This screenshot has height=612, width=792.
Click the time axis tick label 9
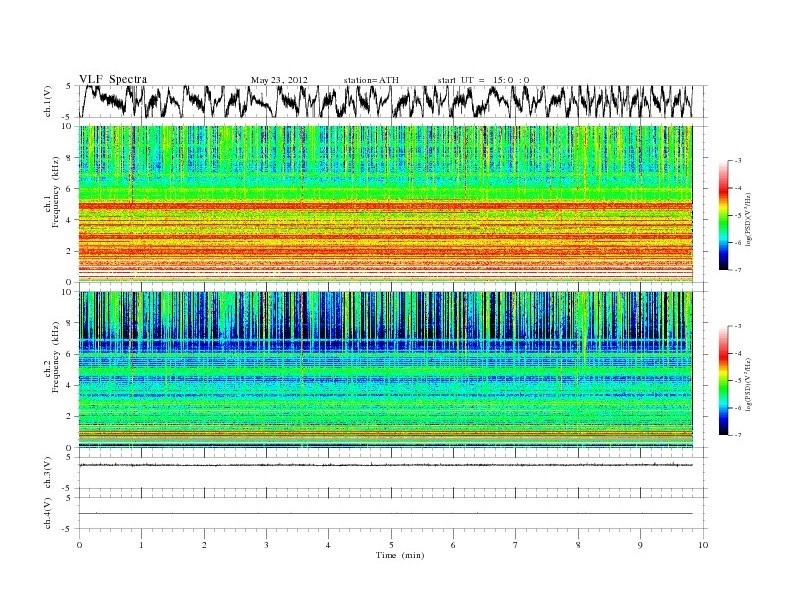tap(640, 545)
